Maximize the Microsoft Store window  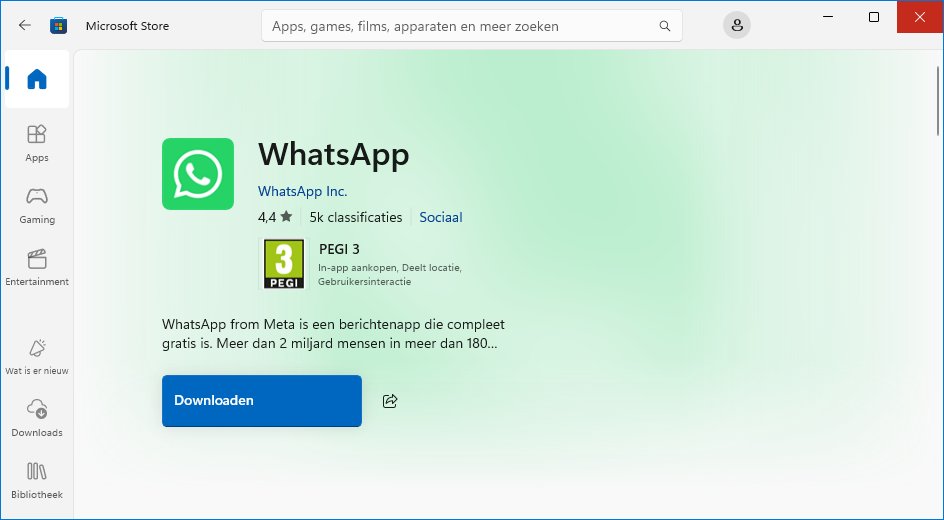pos(874,17)
